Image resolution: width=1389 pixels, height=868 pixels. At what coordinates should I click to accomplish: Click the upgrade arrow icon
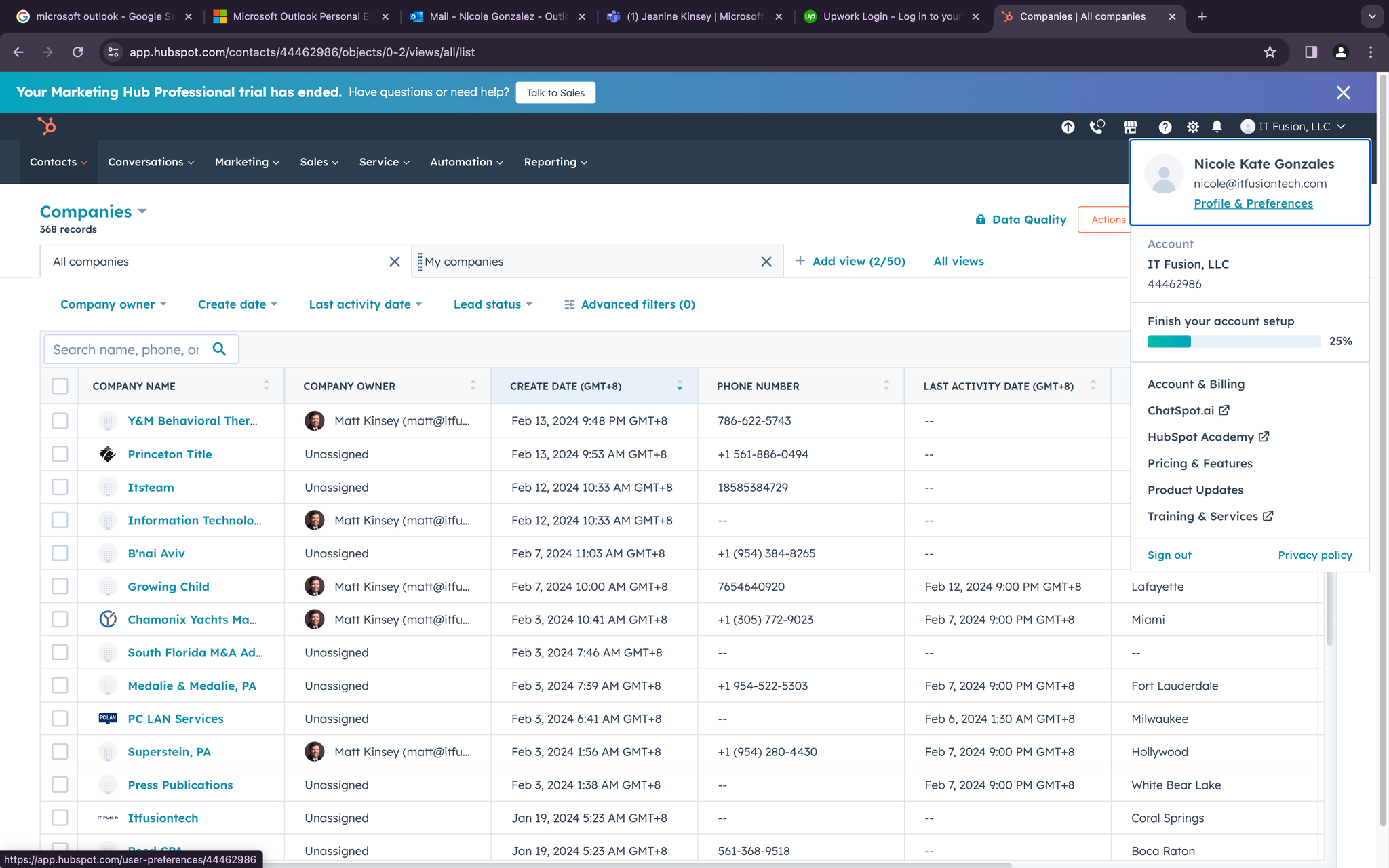1068,127
